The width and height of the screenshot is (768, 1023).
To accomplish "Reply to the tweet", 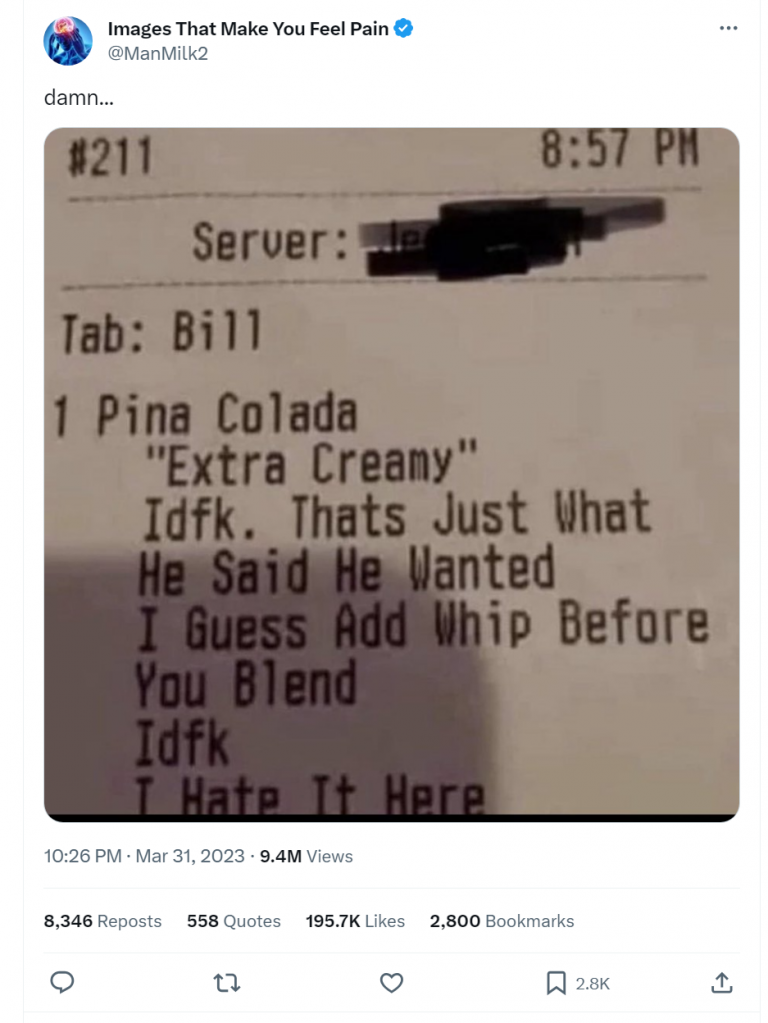I will (62, 984).
